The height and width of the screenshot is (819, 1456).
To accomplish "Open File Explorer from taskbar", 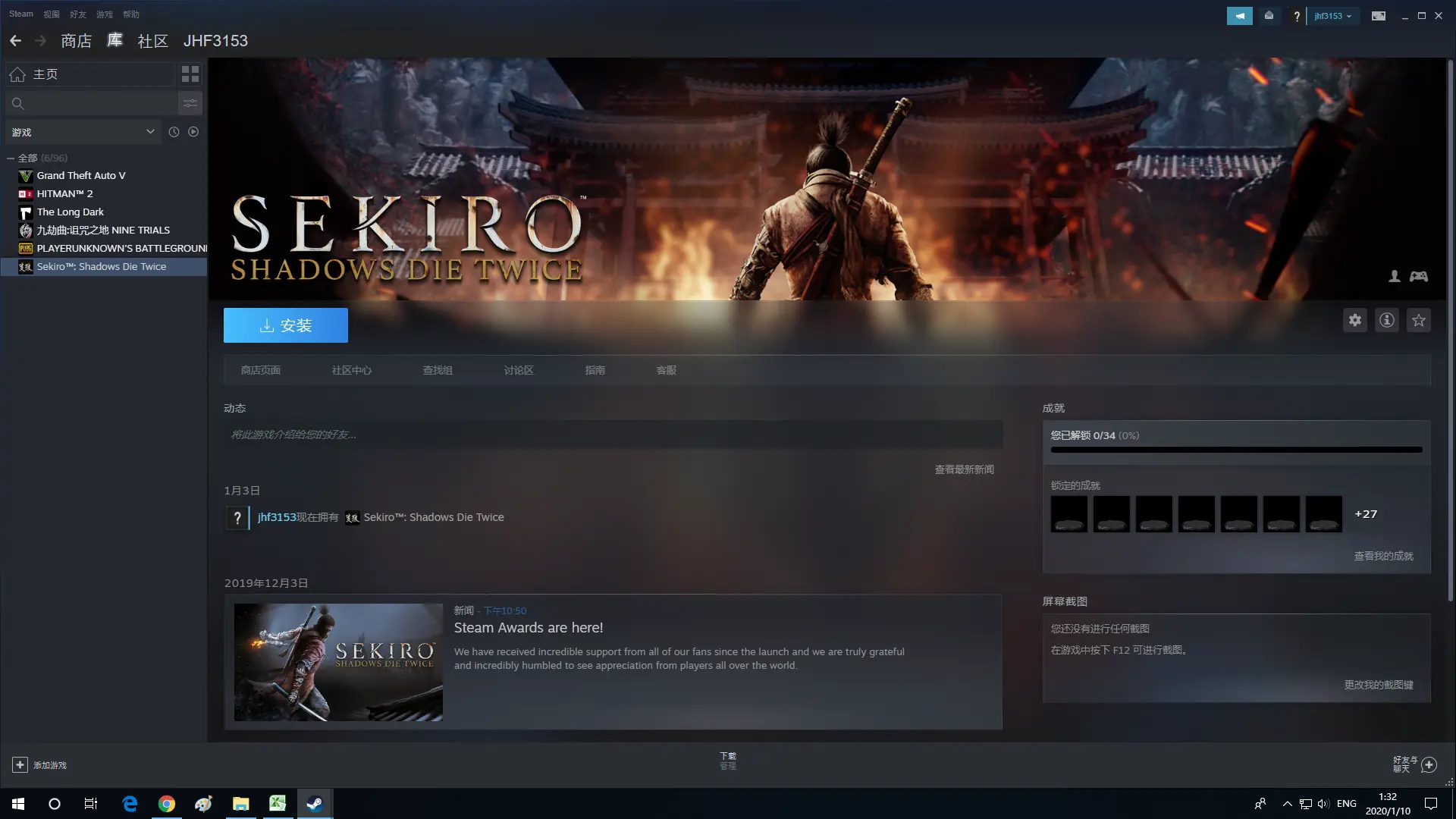I will coord(241,804).
